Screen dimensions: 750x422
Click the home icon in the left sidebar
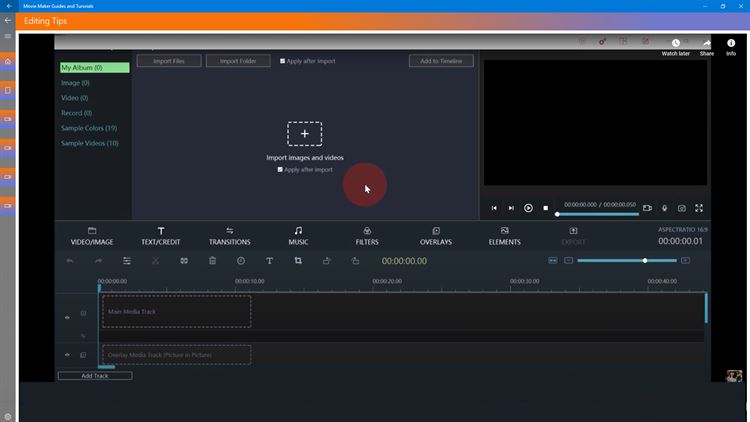point(8,61)
